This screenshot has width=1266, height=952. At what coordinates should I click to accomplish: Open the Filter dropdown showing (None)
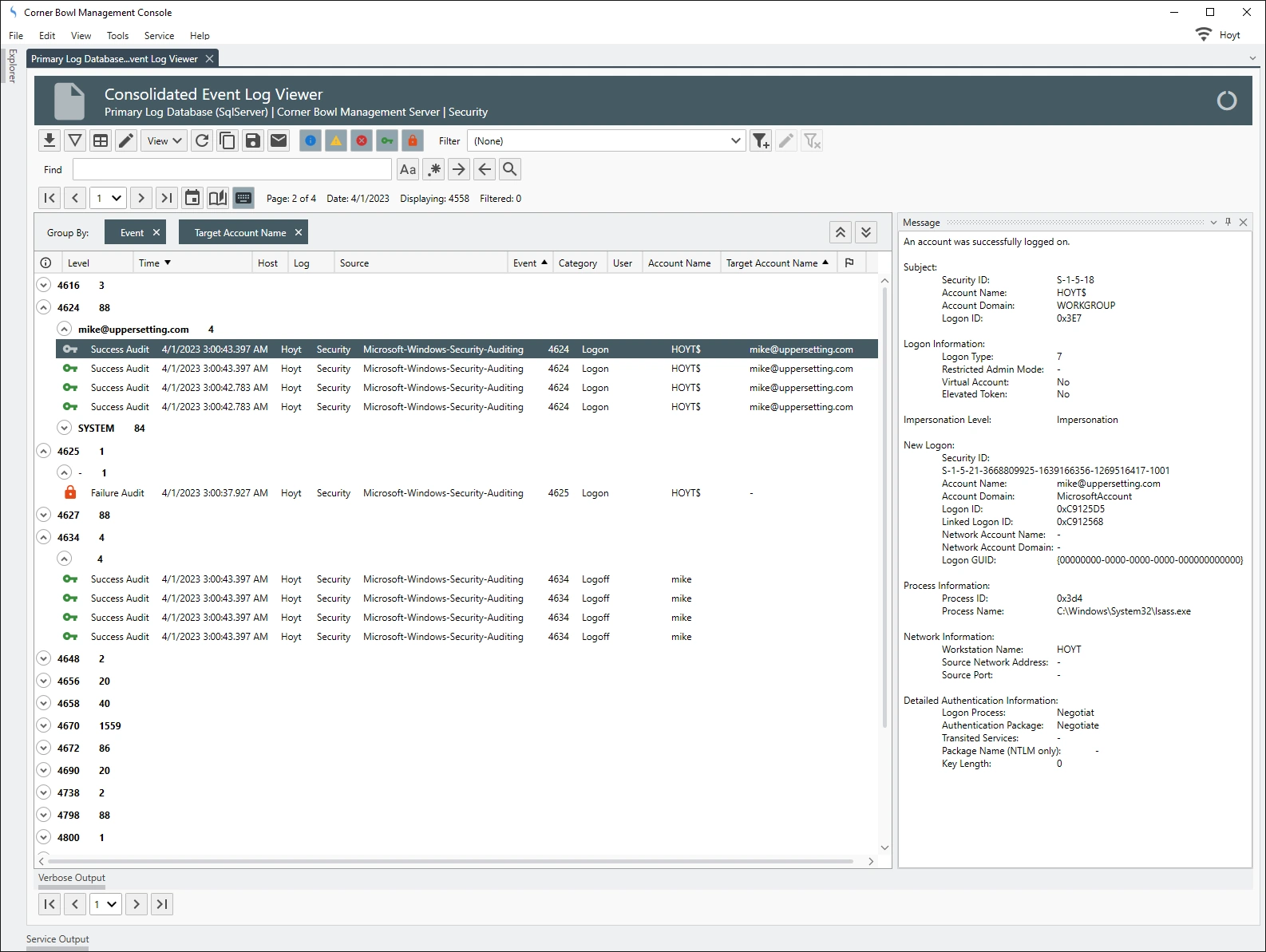coord(607,141)
